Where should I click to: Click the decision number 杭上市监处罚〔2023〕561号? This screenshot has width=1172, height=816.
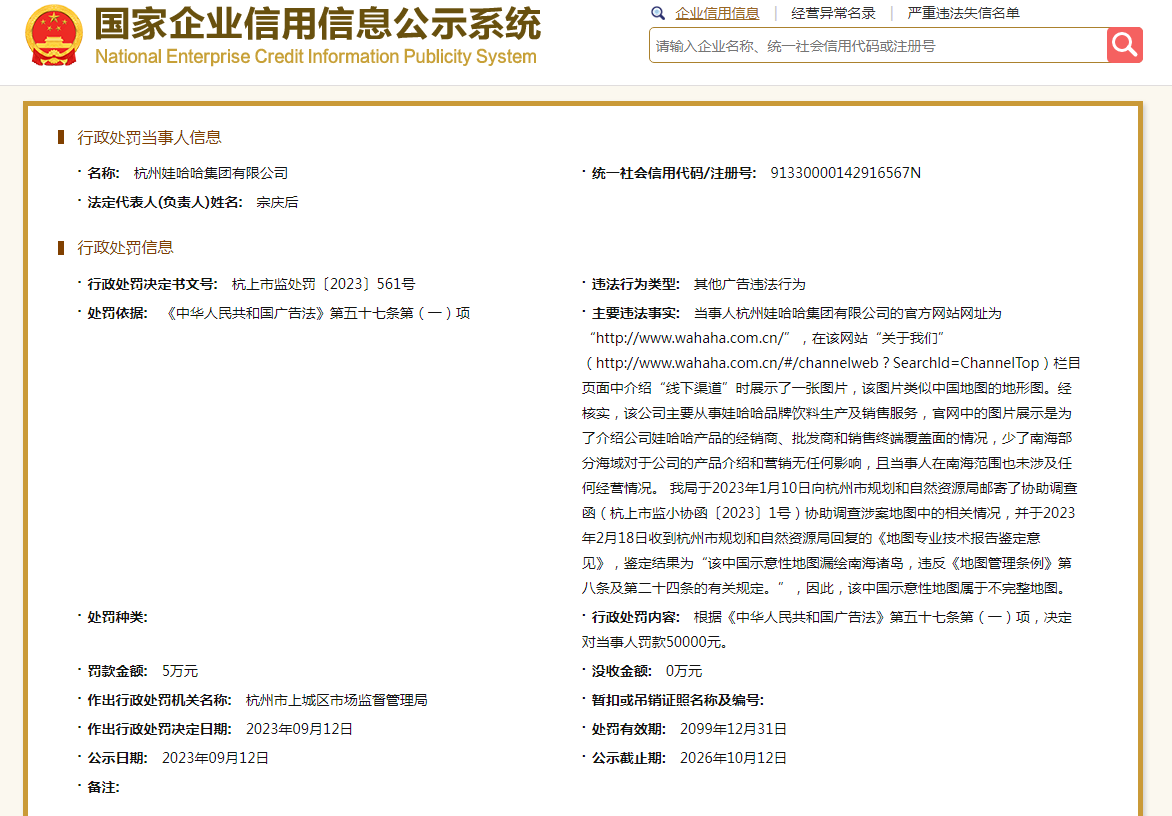click(324, 284)
